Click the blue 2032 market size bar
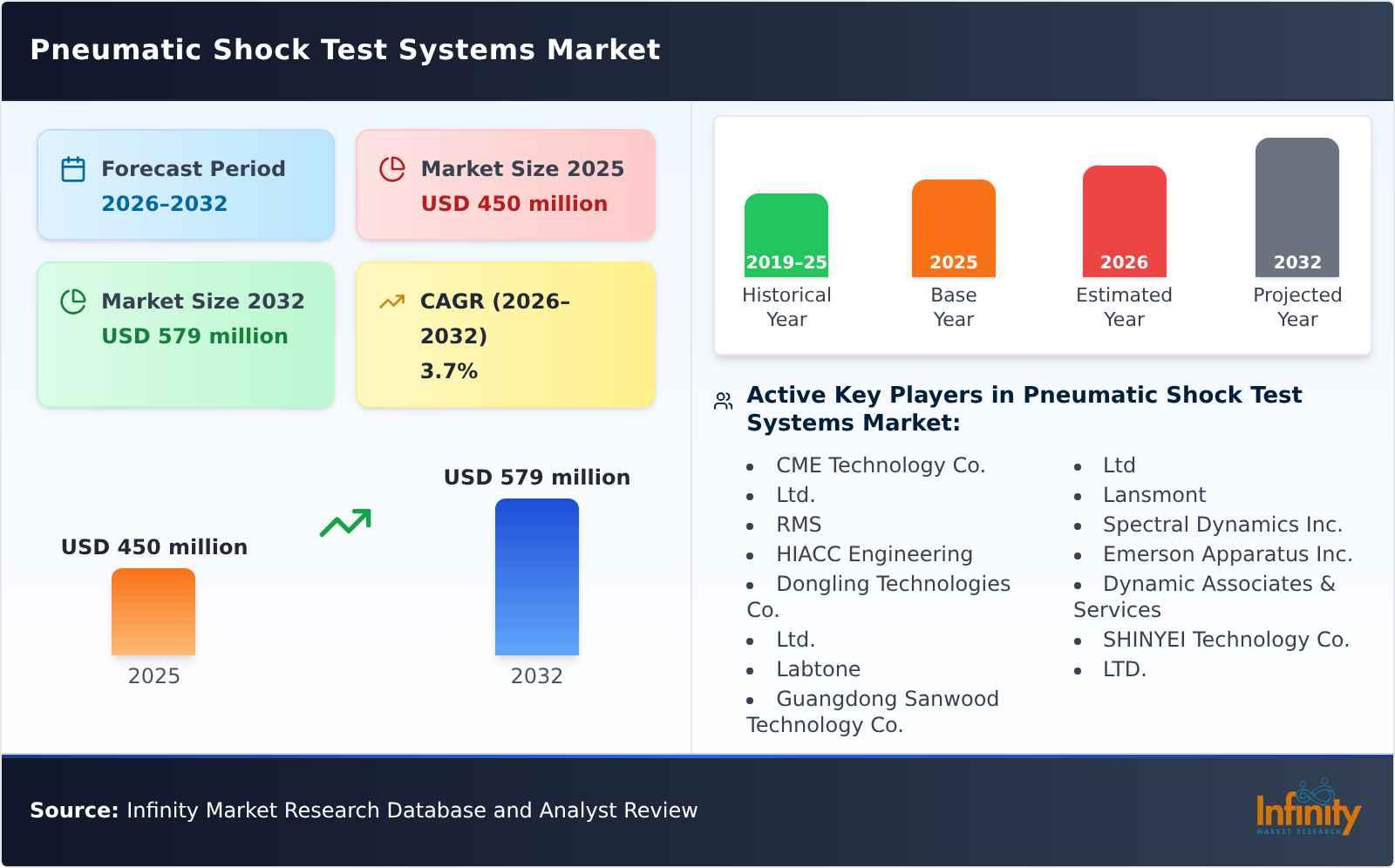 click(537, 577)
